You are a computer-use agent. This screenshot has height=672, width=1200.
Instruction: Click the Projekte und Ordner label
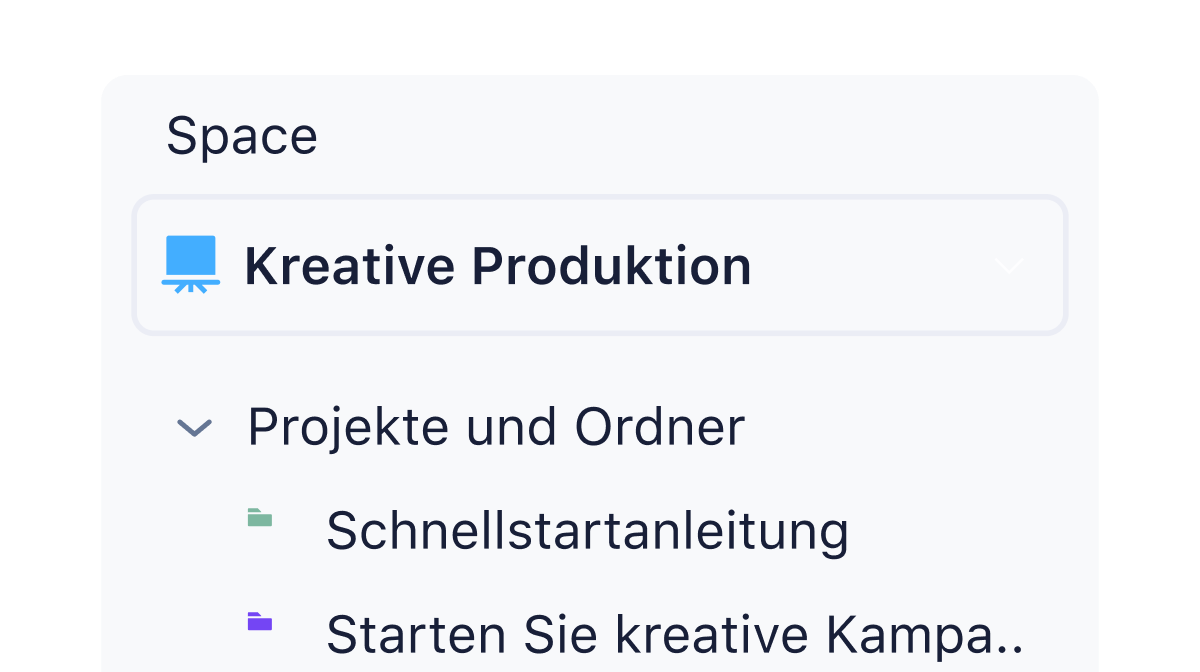pos(497,427)
